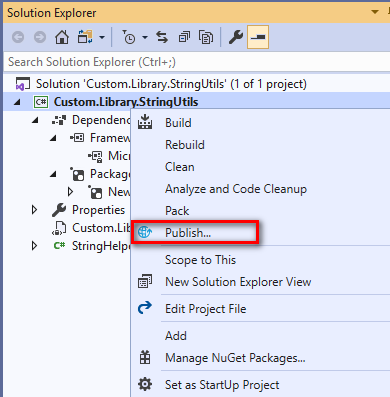The height and width of the screenshot is (397, 390).
Task: Collapse the Frameworks node
Action: click(53, 138)
